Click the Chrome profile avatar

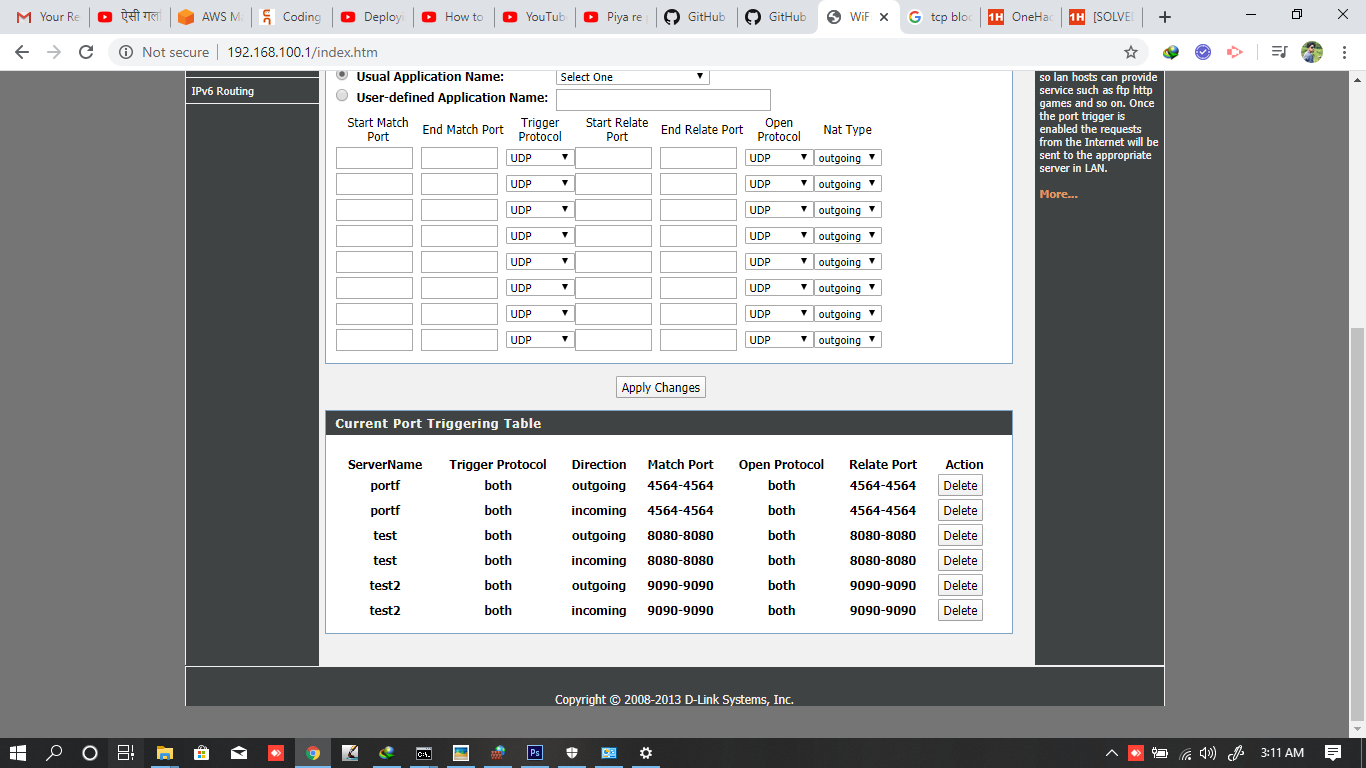coord(1312,52)
